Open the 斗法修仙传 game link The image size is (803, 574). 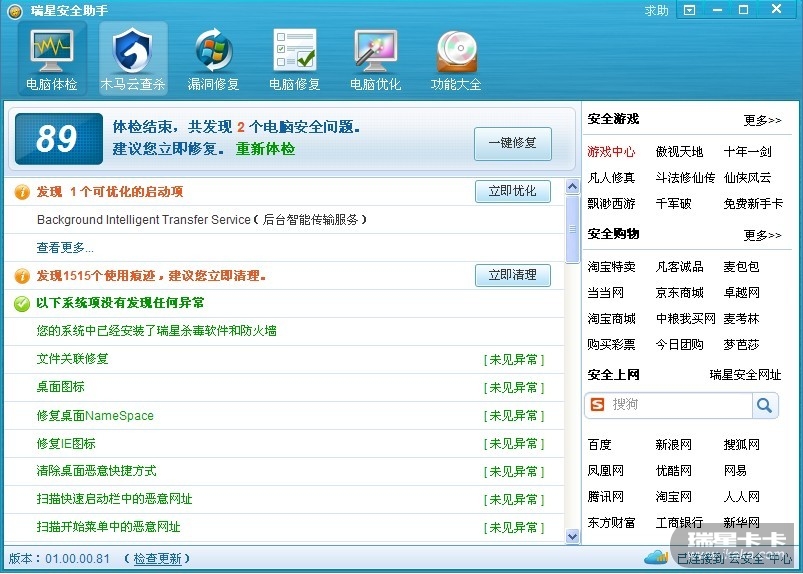(685, 178)
